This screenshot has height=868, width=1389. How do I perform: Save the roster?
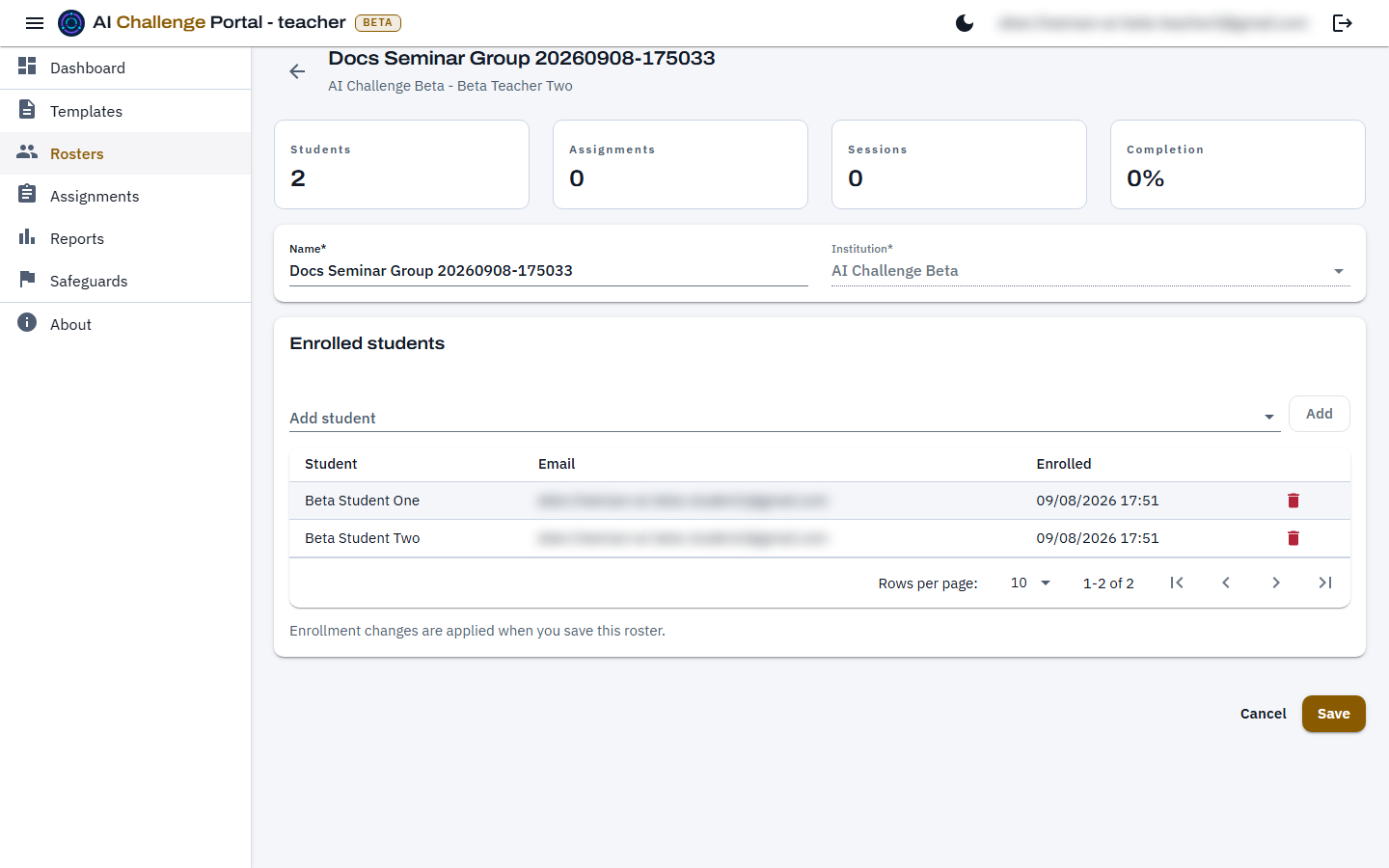(x=1333, y=714)
